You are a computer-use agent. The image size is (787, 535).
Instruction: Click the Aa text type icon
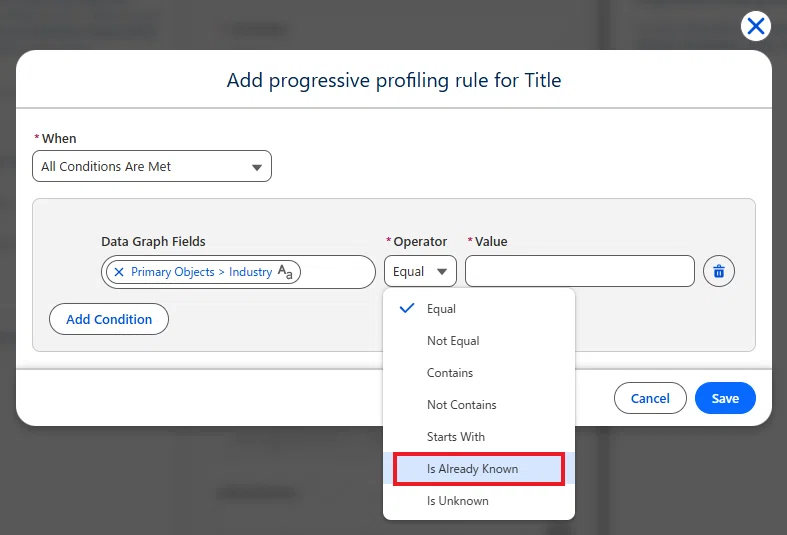[285, 272]
